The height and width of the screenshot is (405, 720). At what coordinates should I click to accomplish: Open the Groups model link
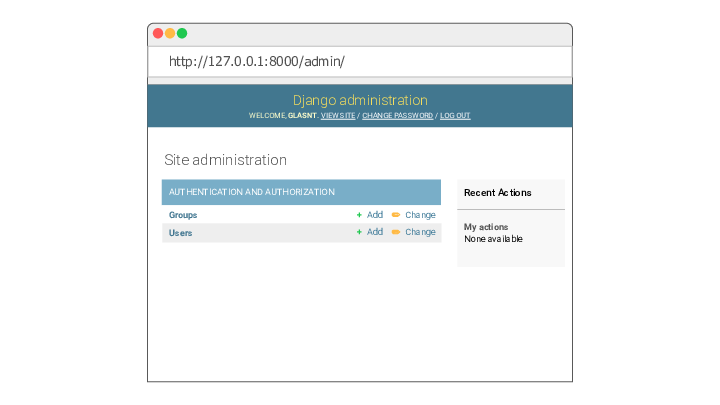[x=183, y=215]
